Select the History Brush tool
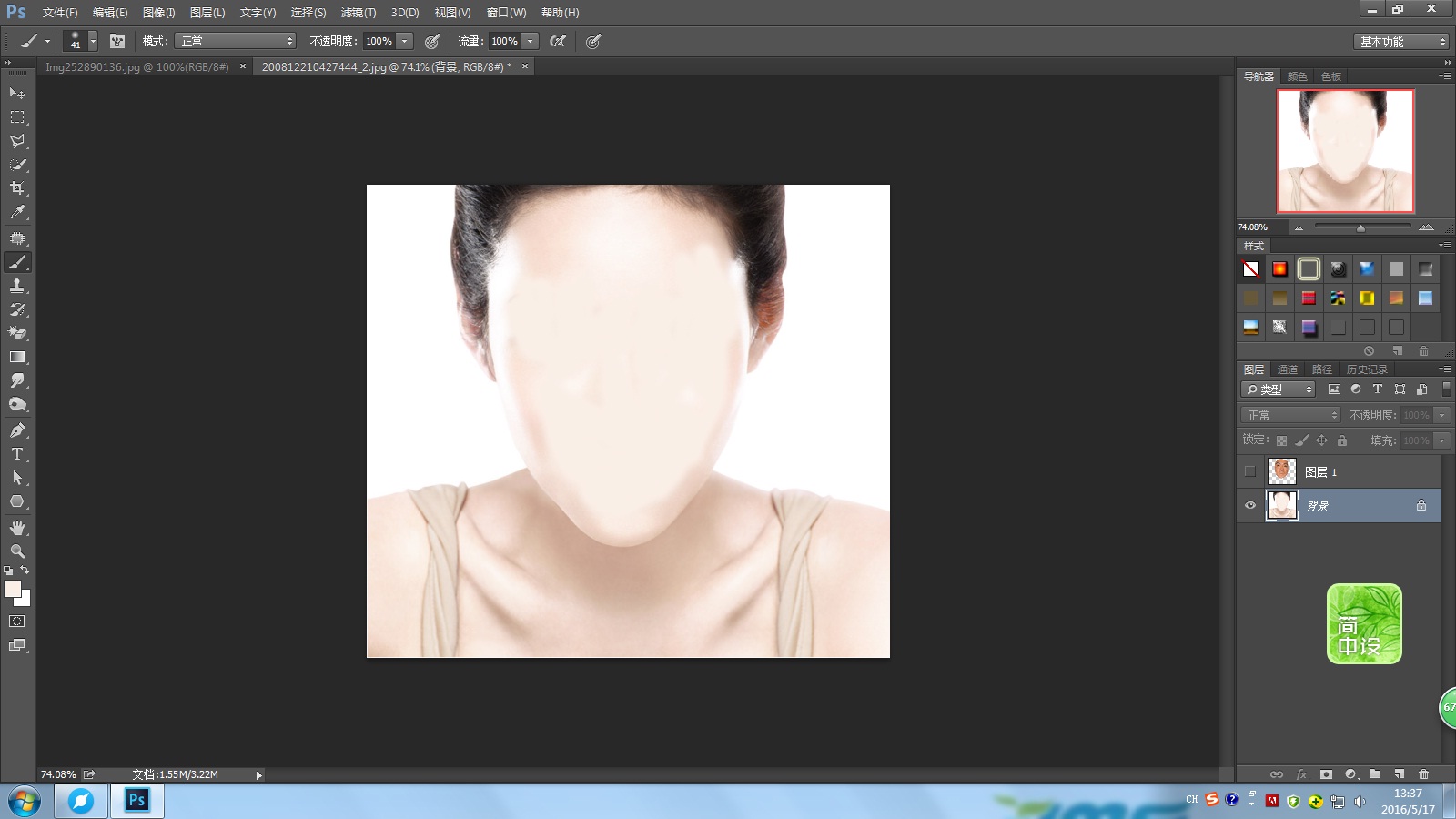1456x819 pixels. [x=17, y=309]
